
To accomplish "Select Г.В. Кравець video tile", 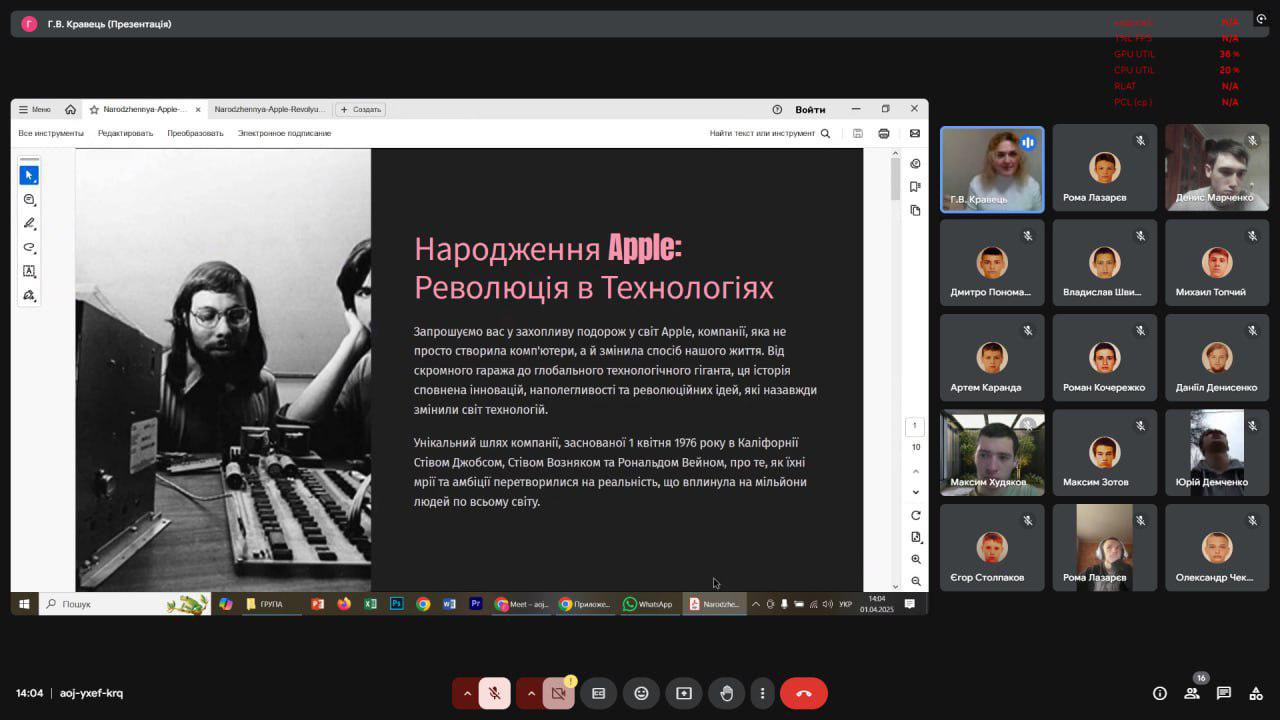I will 992,169.
